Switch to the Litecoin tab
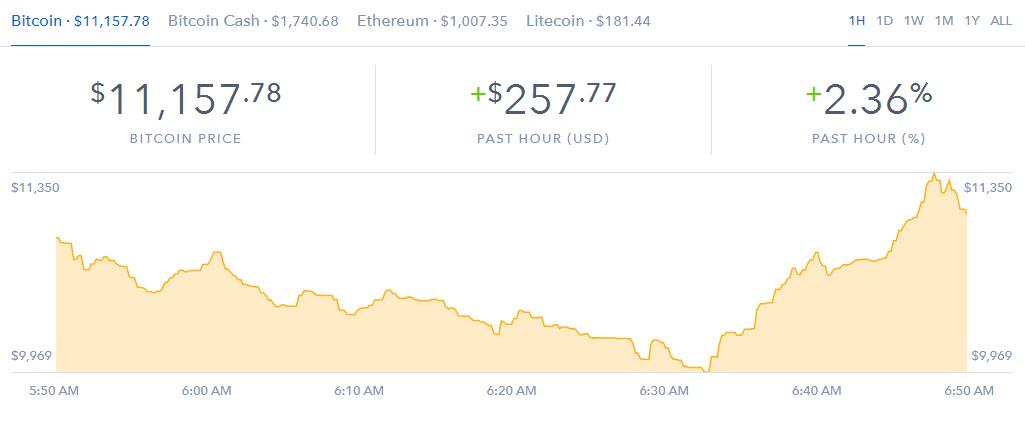The image size is (1025, 433). (588, 20)
